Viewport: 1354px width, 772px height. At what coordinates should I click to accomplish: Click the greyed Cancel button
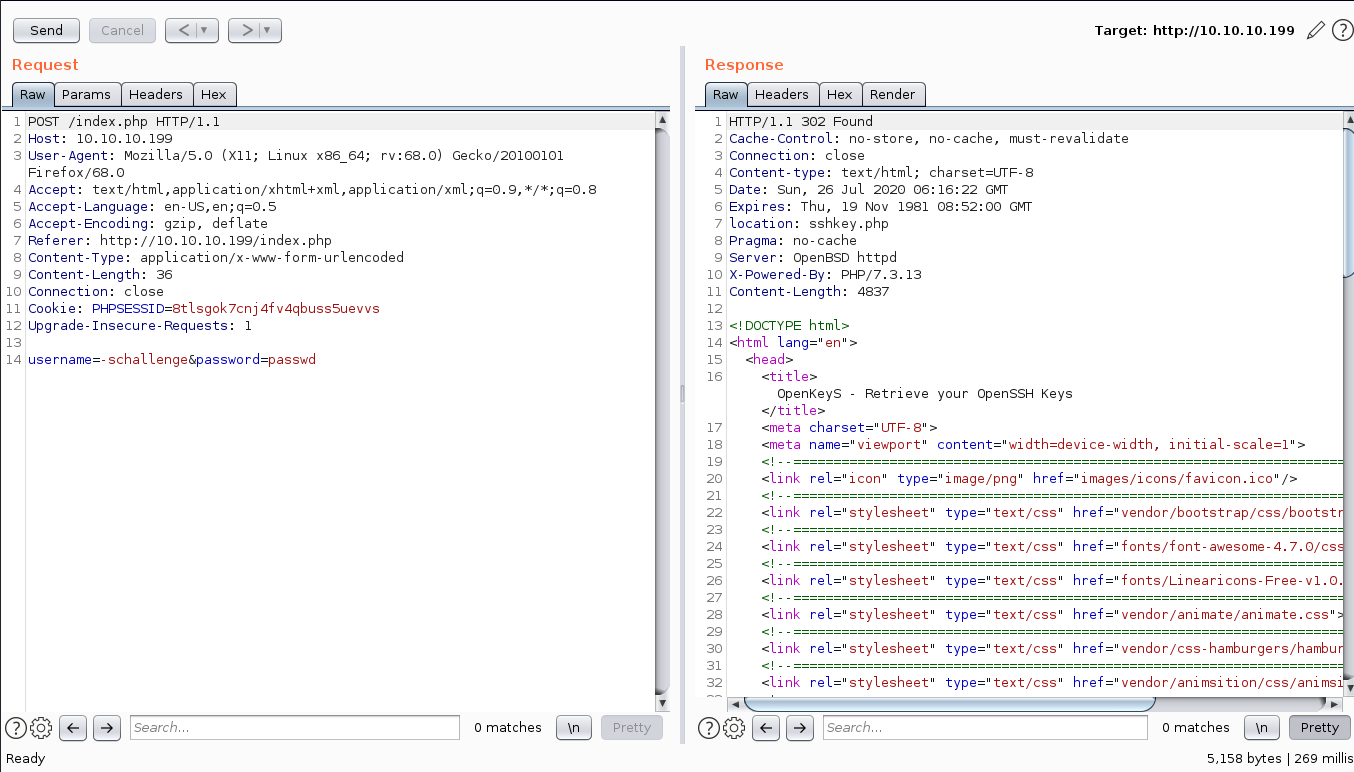(x=122, y=30)
